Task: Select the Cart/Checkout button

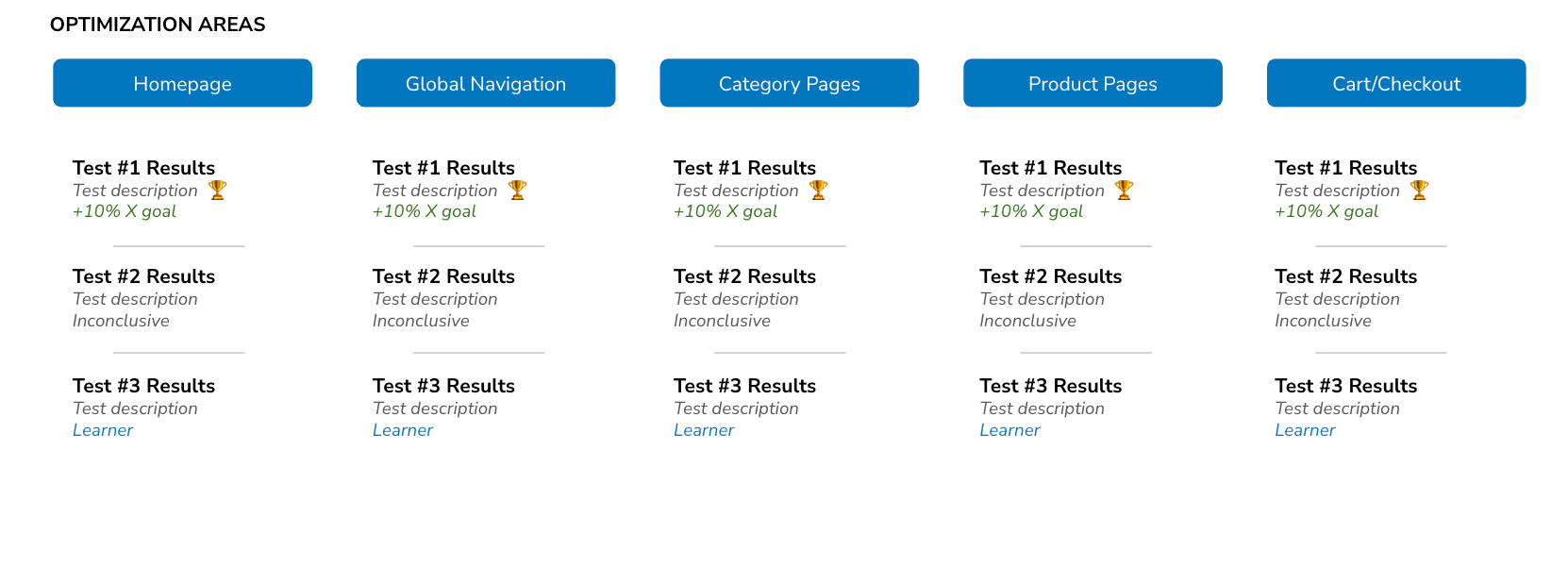Action: coord(1396,83)
